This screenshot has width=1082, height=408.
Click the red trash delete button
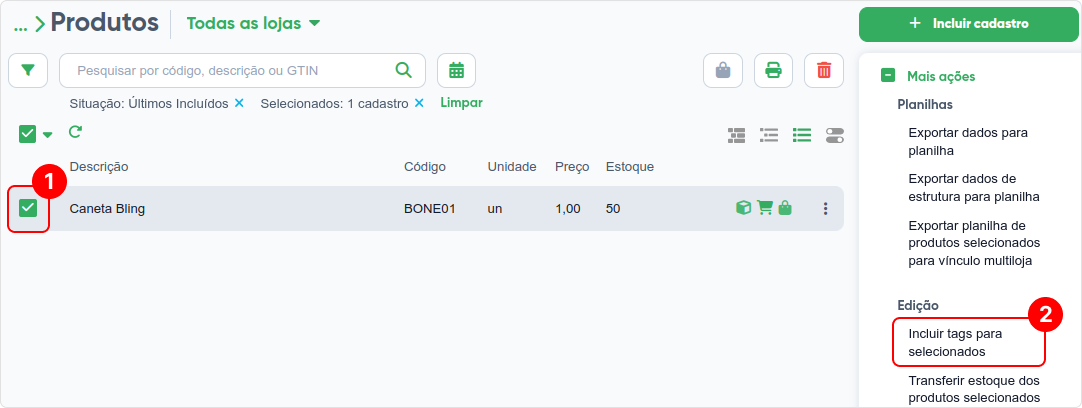(x=824, y=70)
